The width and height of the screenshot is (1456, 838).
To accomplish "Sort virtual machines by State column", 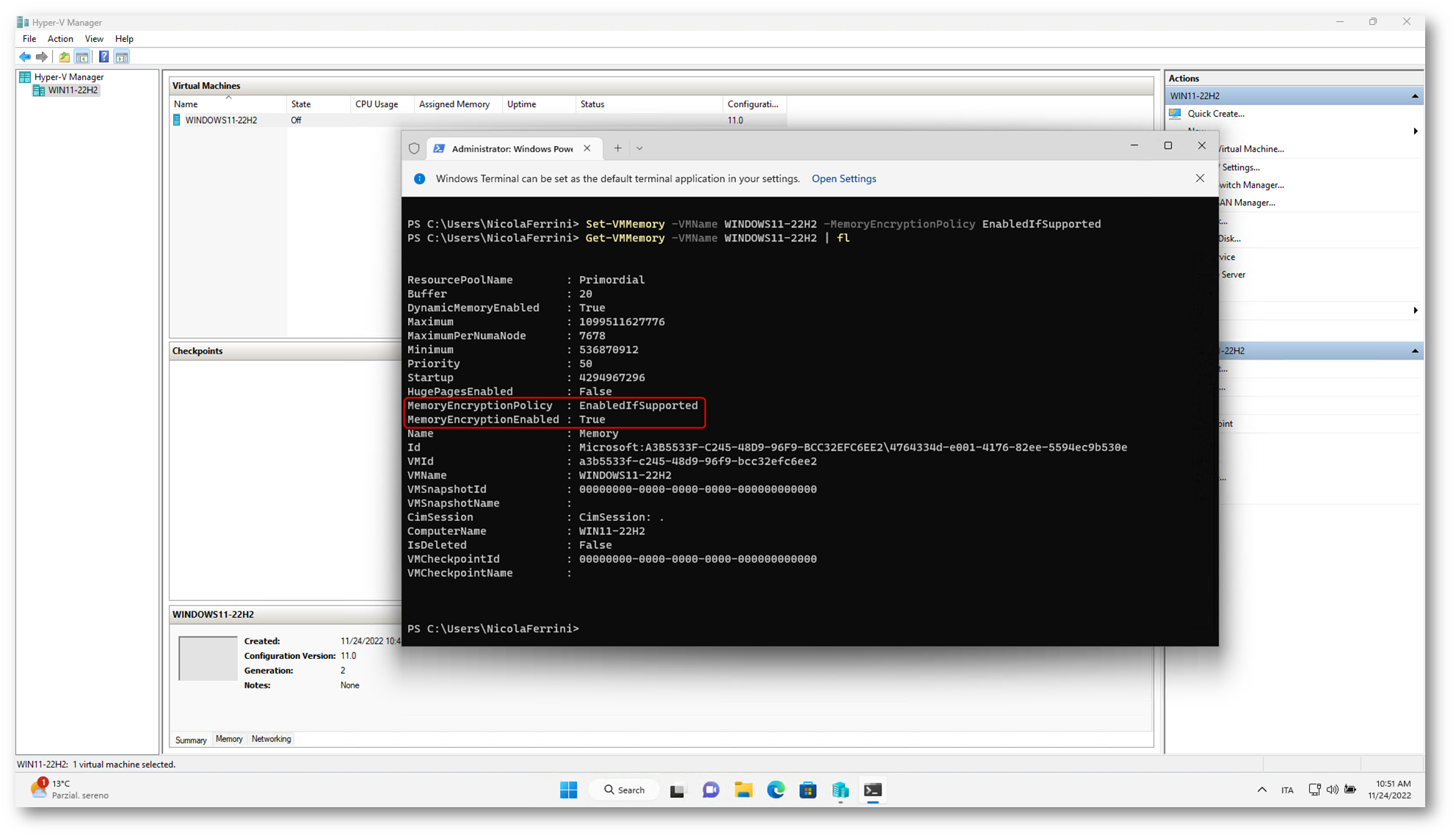I will click(x=318, y=104).
